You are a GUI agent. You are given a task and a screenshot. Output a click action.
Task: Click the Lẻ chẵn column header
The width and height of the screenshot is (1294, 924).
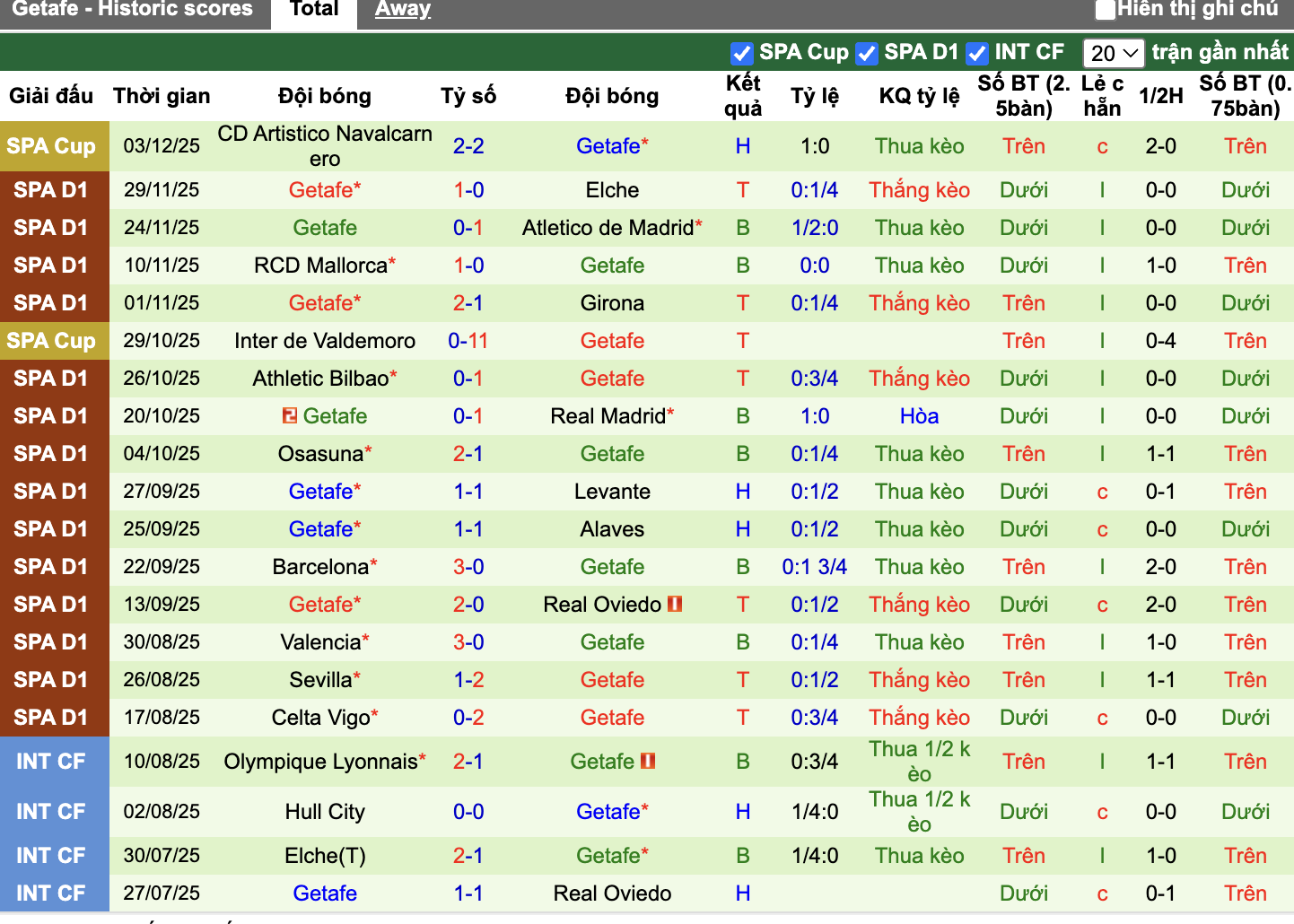pyautogui.click(x=1103, y=96)
